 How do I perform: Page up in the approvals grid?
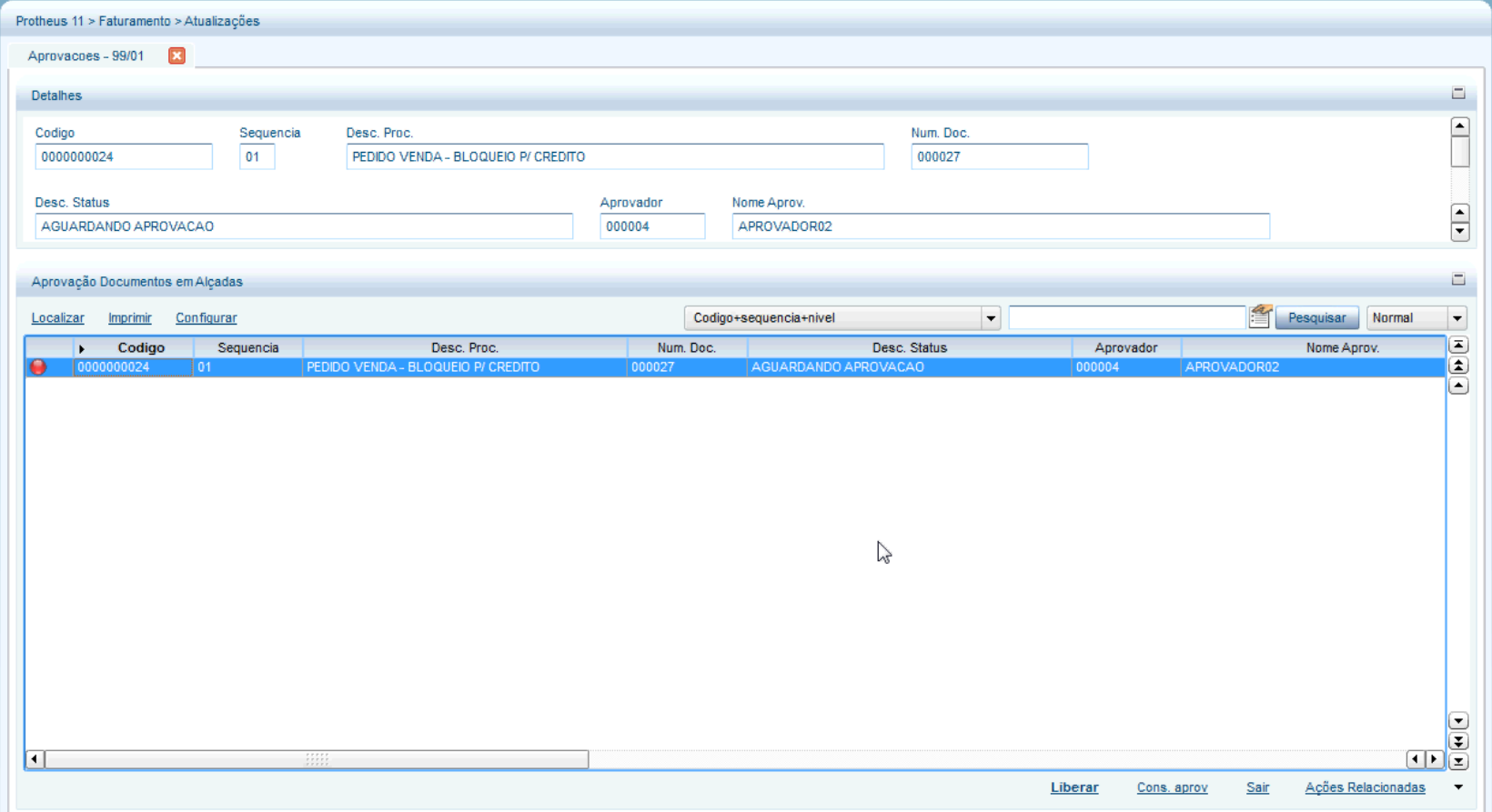[1458, 366]
